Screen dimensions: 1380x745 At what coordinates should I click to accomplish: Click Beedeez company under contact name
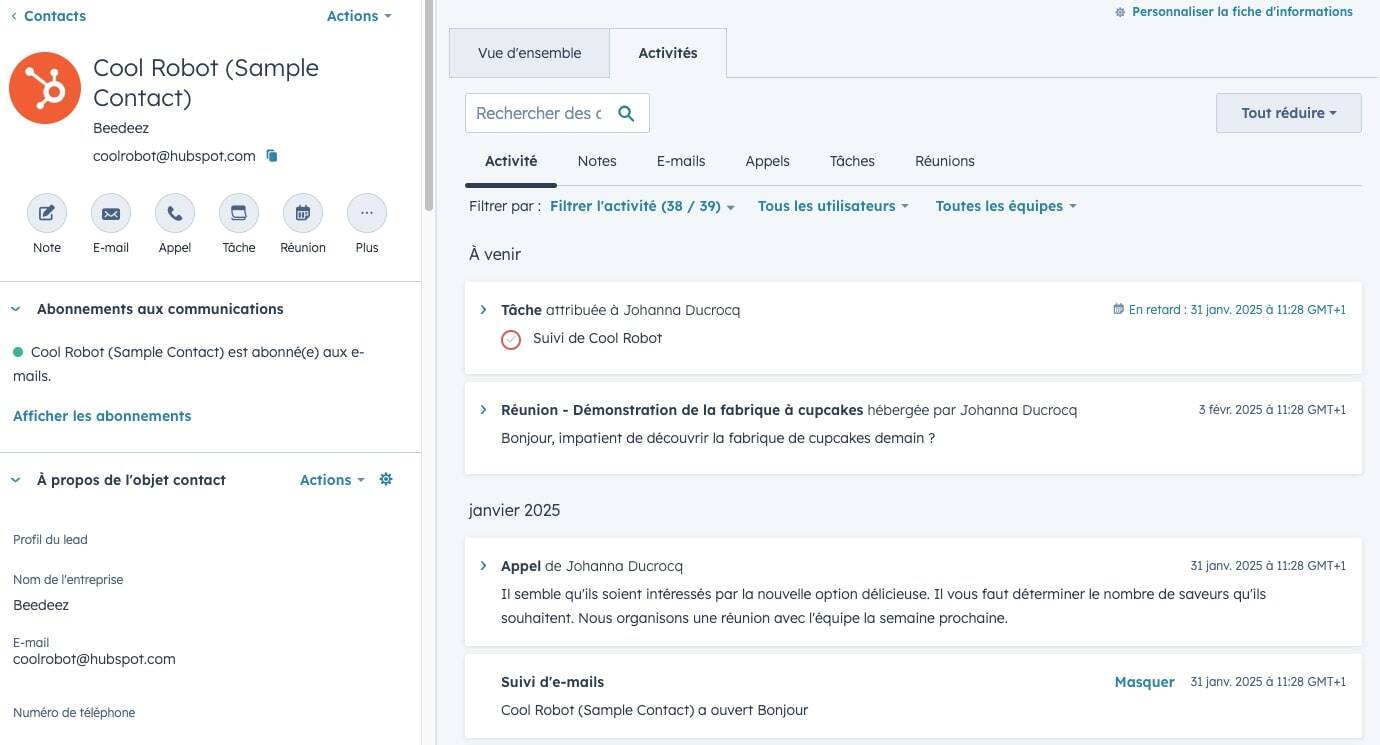click(x=121, y=128)
